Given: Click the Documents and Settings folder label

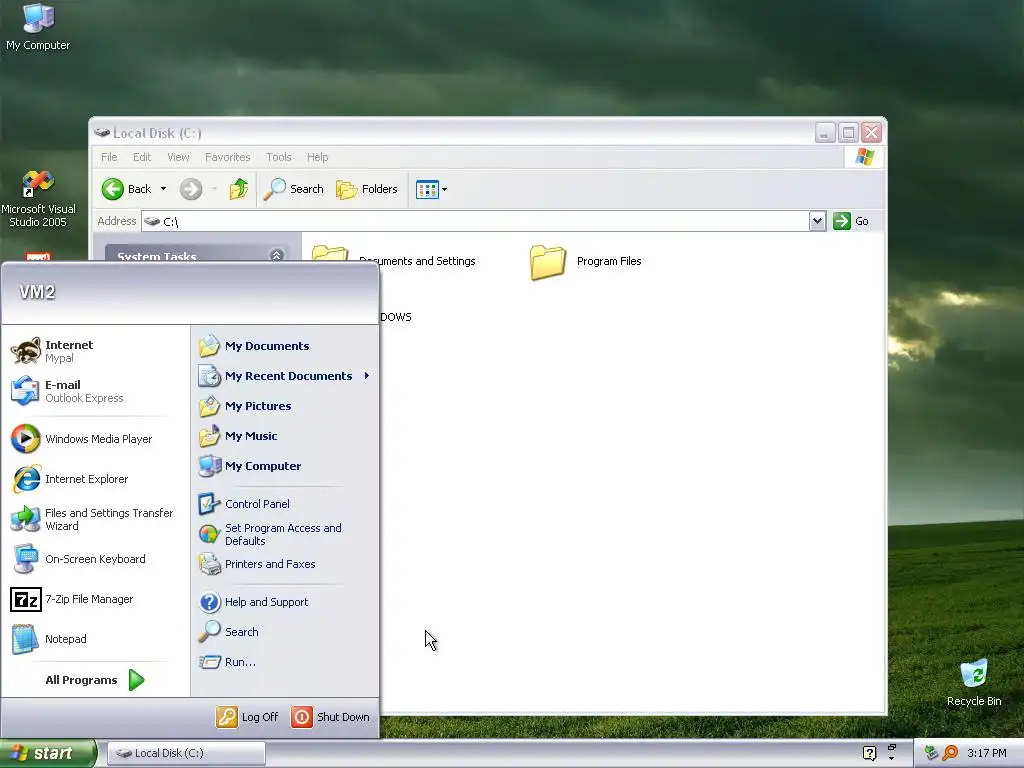Looking at the screenshot, I should (x=417, y=261).
